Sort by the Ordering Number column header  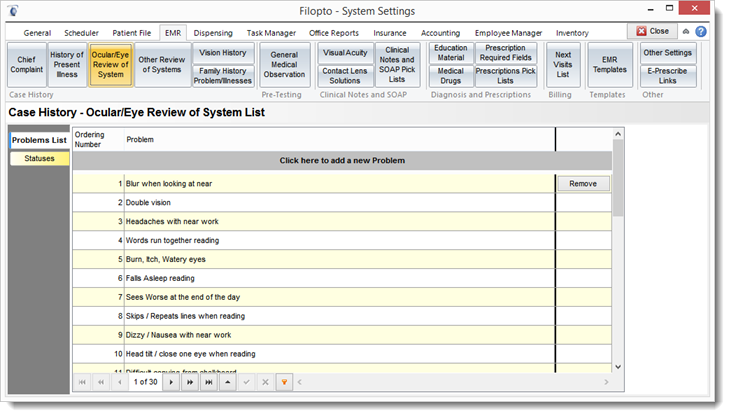98,140
